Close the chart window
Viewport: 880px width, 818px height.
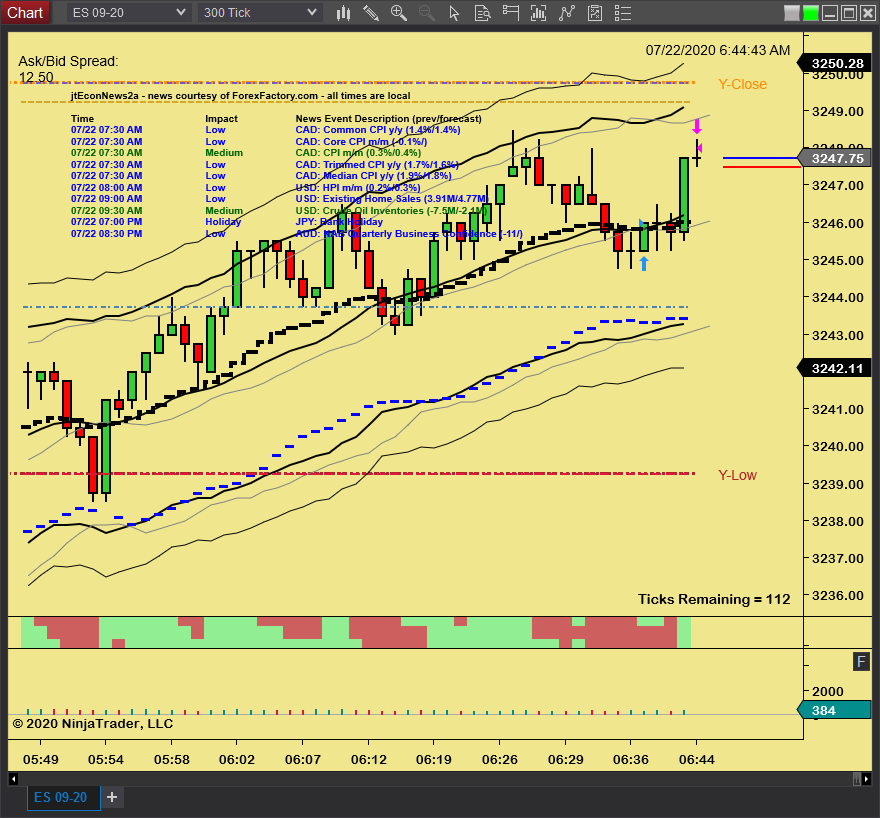(868, 13)
